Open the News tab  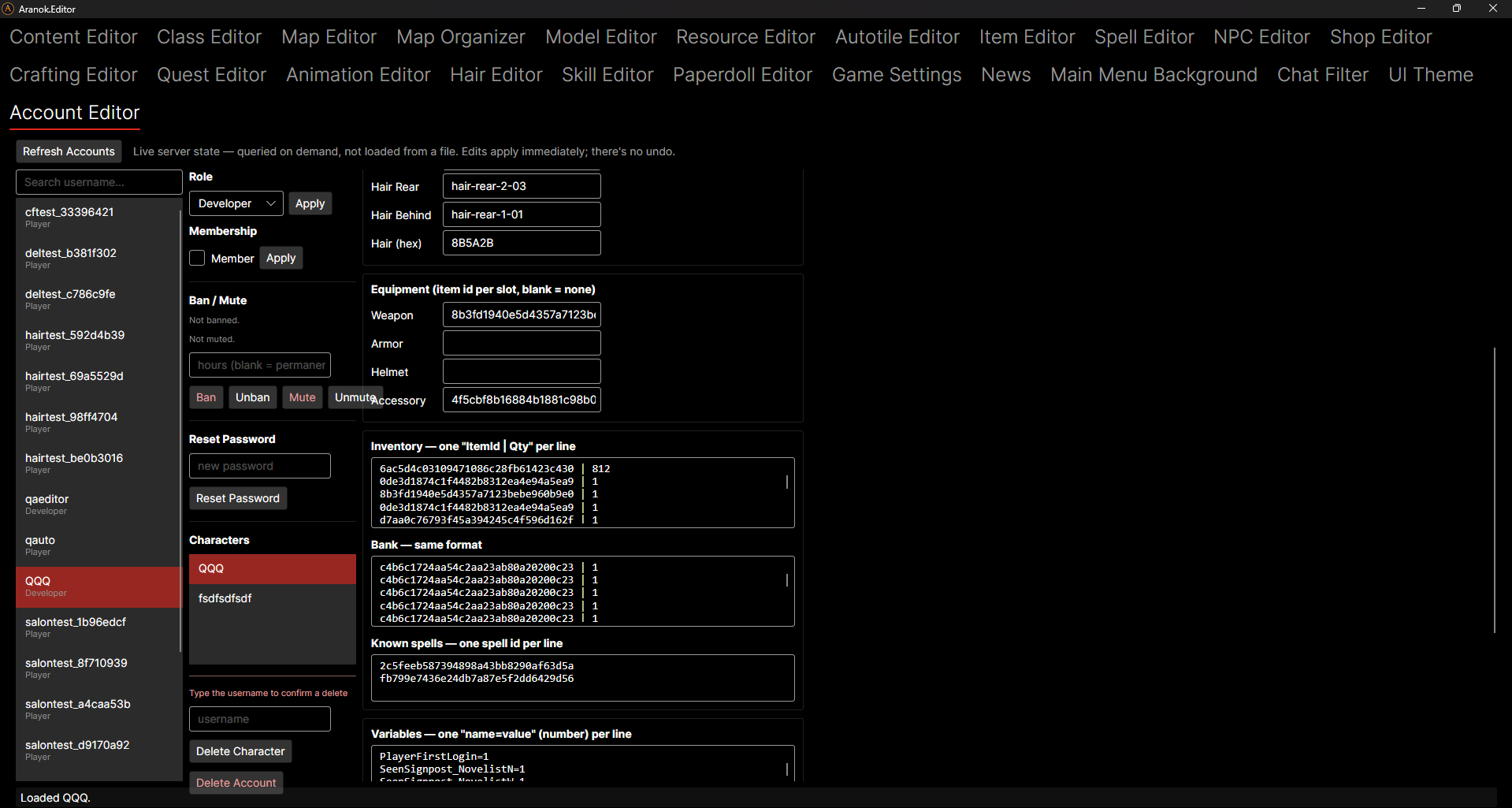[x=1005, y=75]
